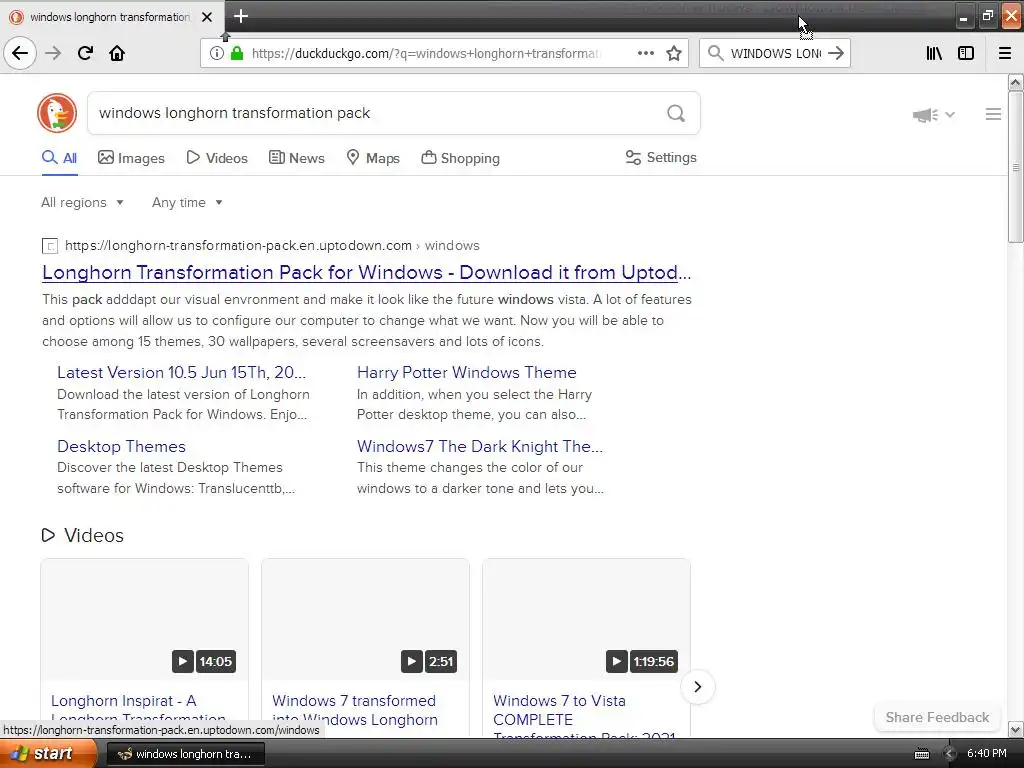Select the Firefox taskbar window button
The image size is (1024, 768).
tap(185, 754)
